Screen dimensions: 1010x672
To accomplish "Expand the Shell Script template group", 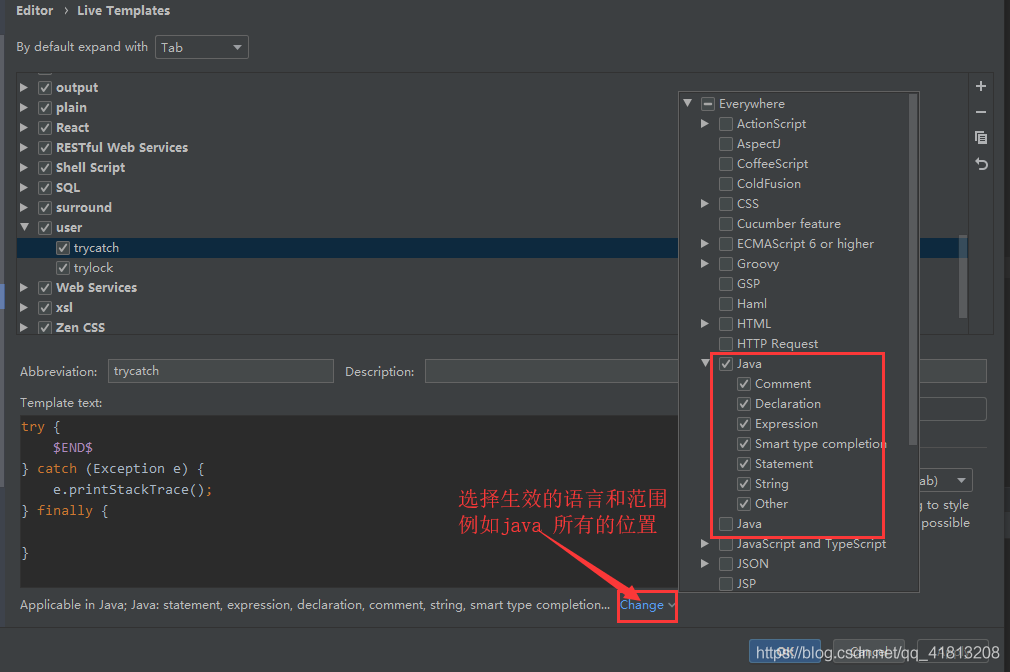I will point(24,168).
